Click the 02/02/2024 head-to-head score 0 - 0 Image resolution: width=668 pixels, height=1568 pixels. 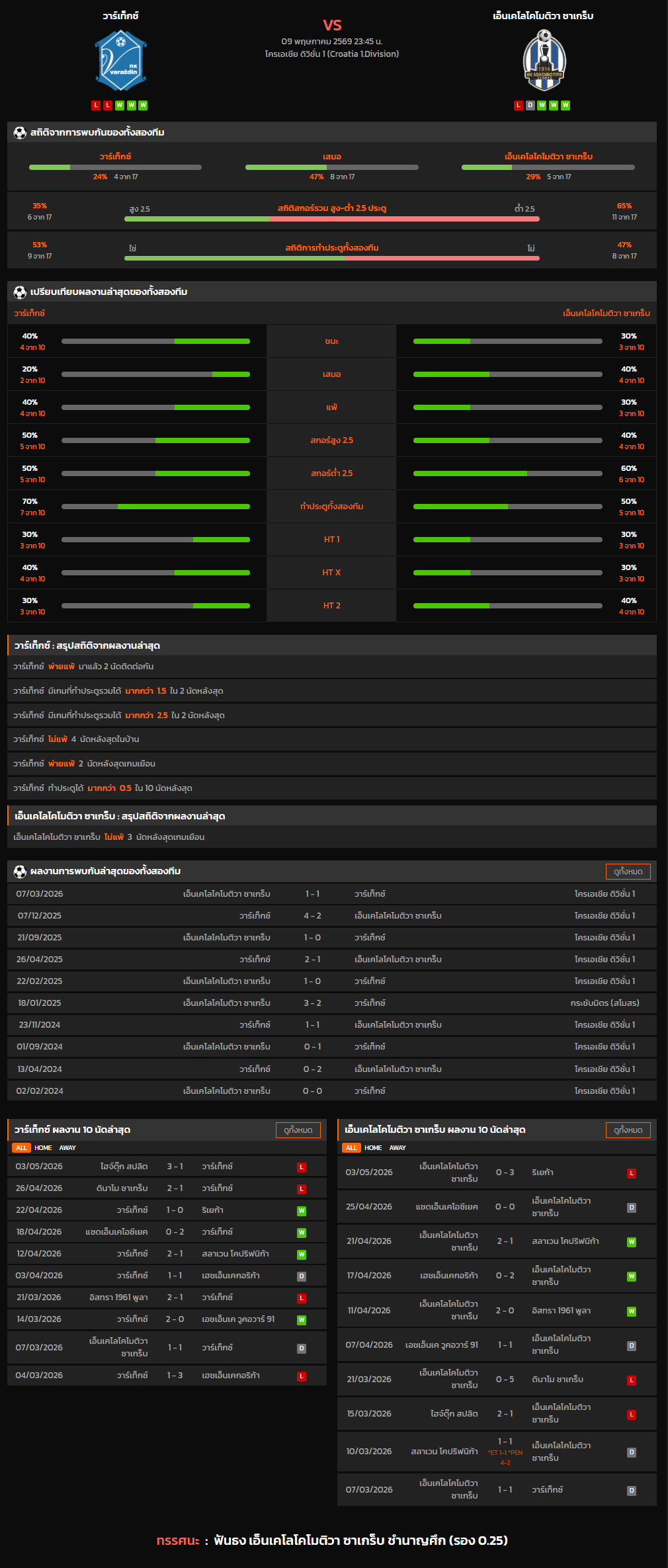pyautogui.click(x=312, y=1091)
